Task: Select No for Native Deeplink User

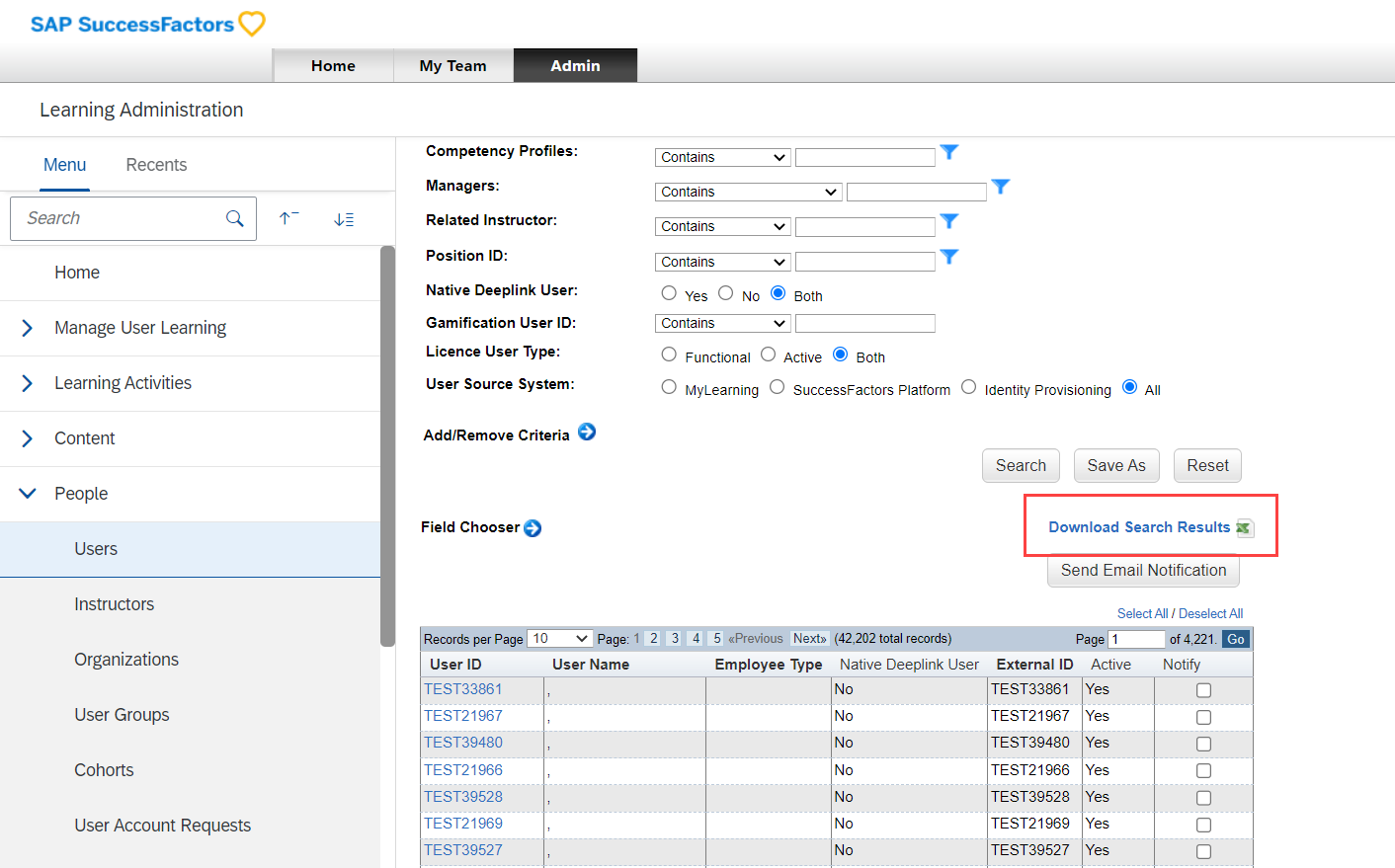Action: [x=726, y=293]
